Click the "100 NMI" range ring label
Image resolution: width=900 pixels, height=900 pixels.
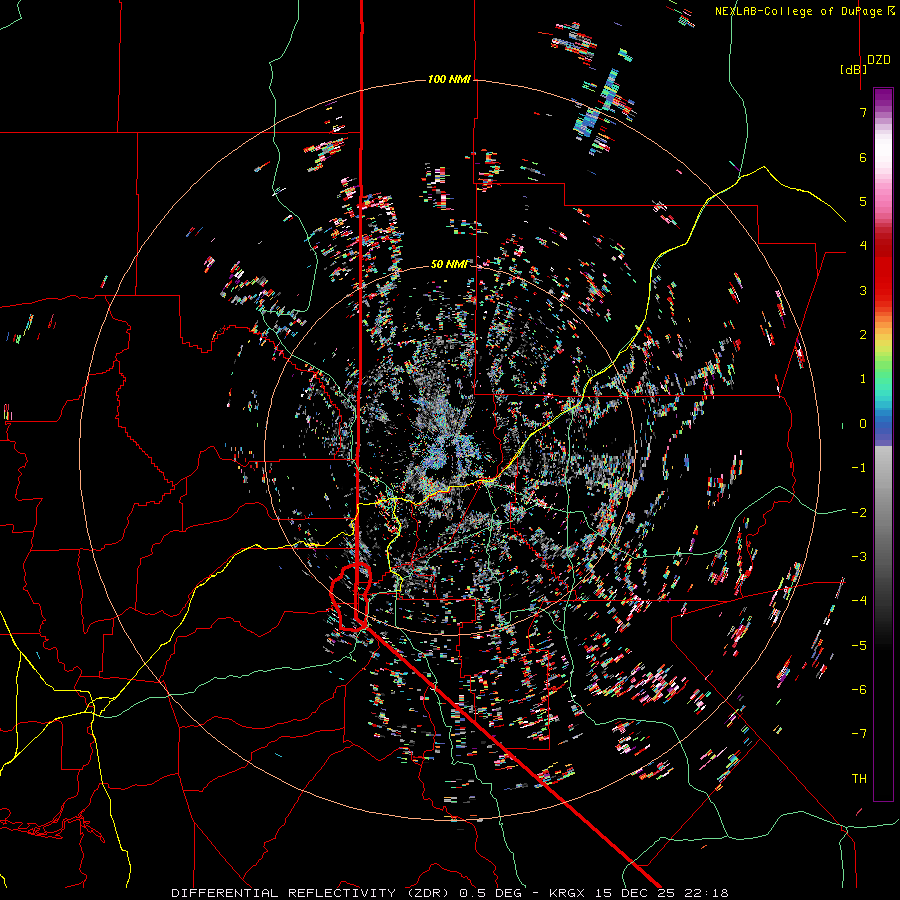pos(449,79)
